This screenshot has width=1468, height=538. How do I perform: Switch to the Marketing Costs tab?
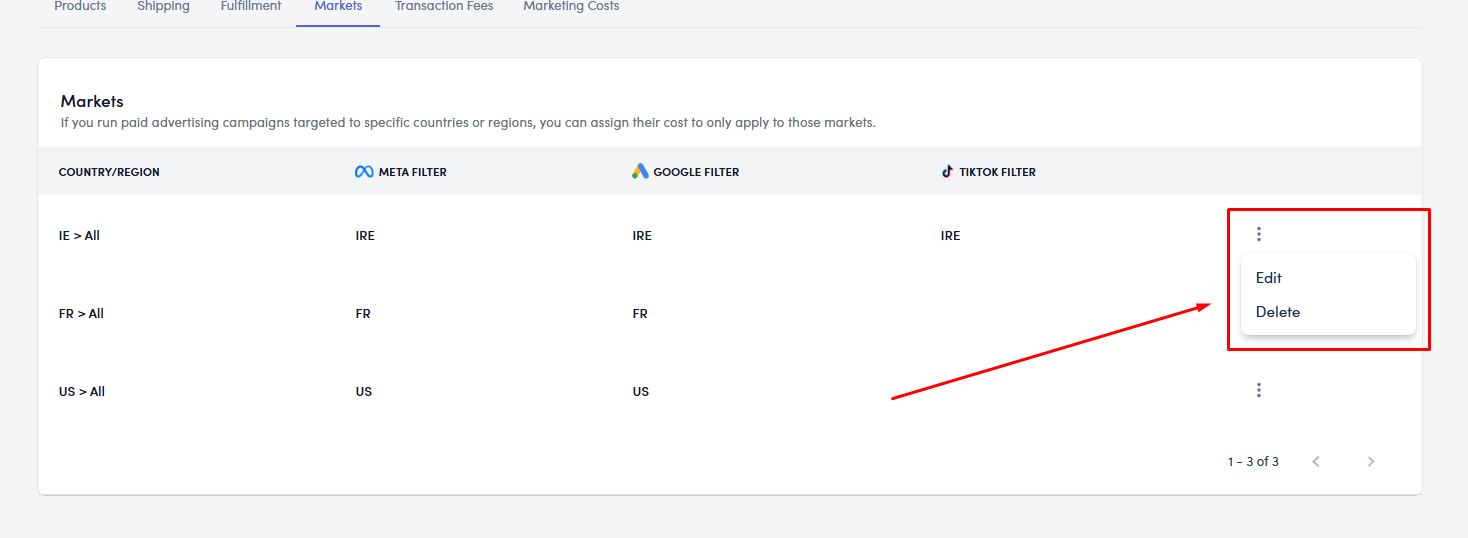(571, 7)
